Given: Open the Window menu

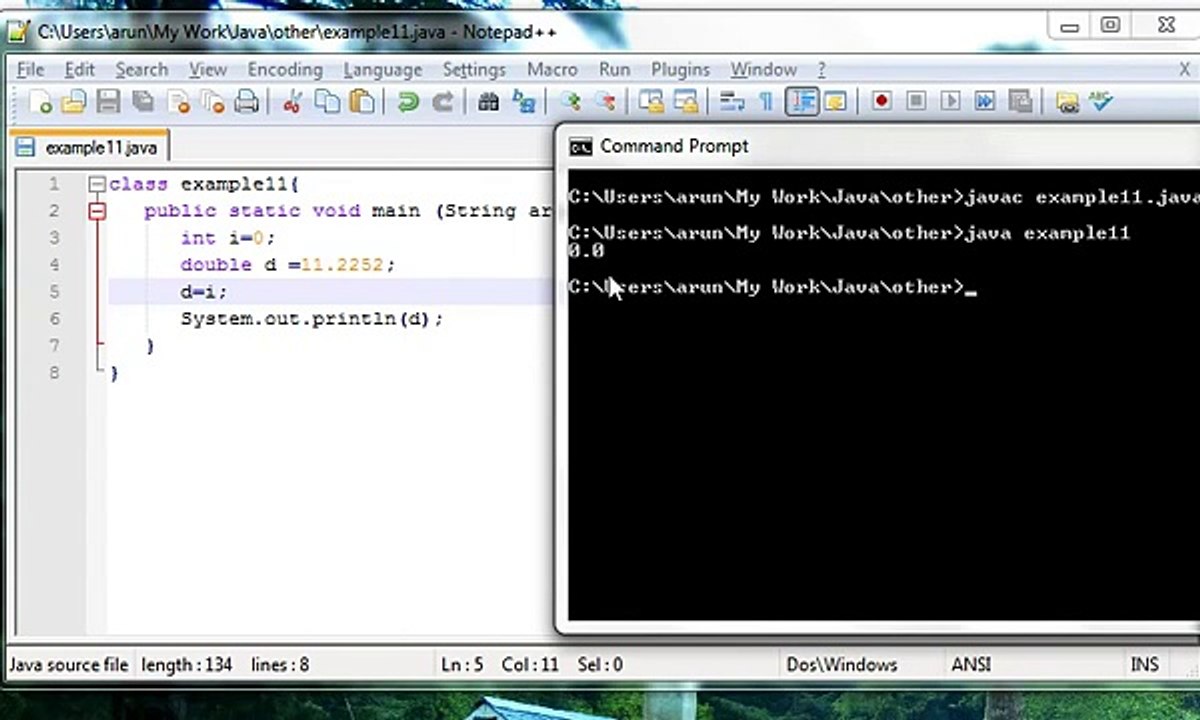Looking at the screenshot, I should pyautogui.click(x=763, y=69).
